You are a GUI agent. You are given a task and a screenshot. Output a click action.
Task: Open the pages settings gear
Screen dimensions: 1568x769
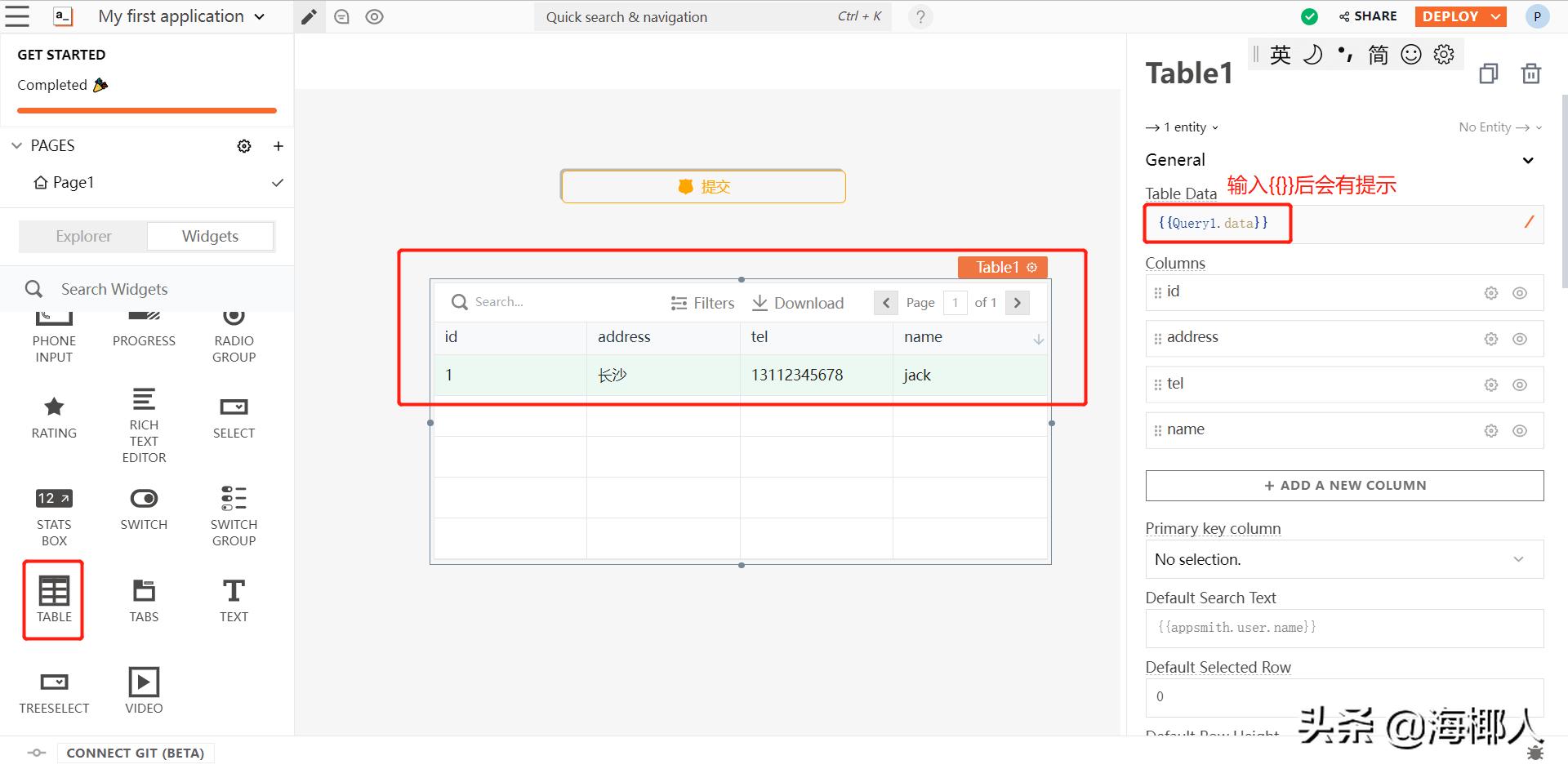[243, 146]
